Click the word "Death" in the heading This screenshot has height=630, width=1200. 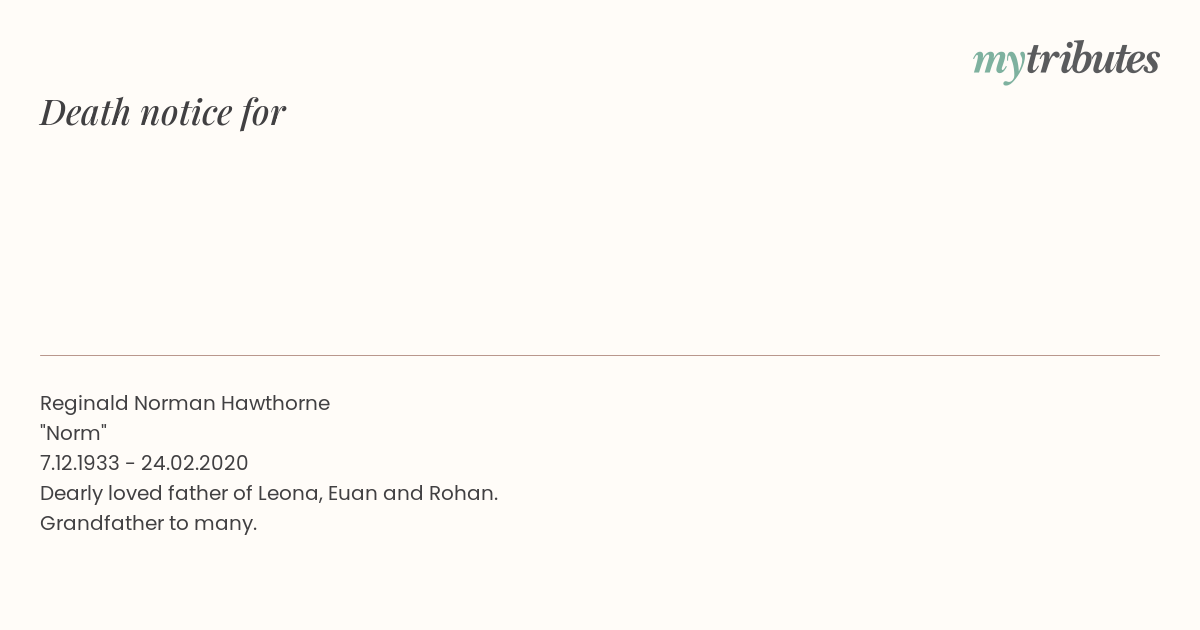click(x=86, y=113)
